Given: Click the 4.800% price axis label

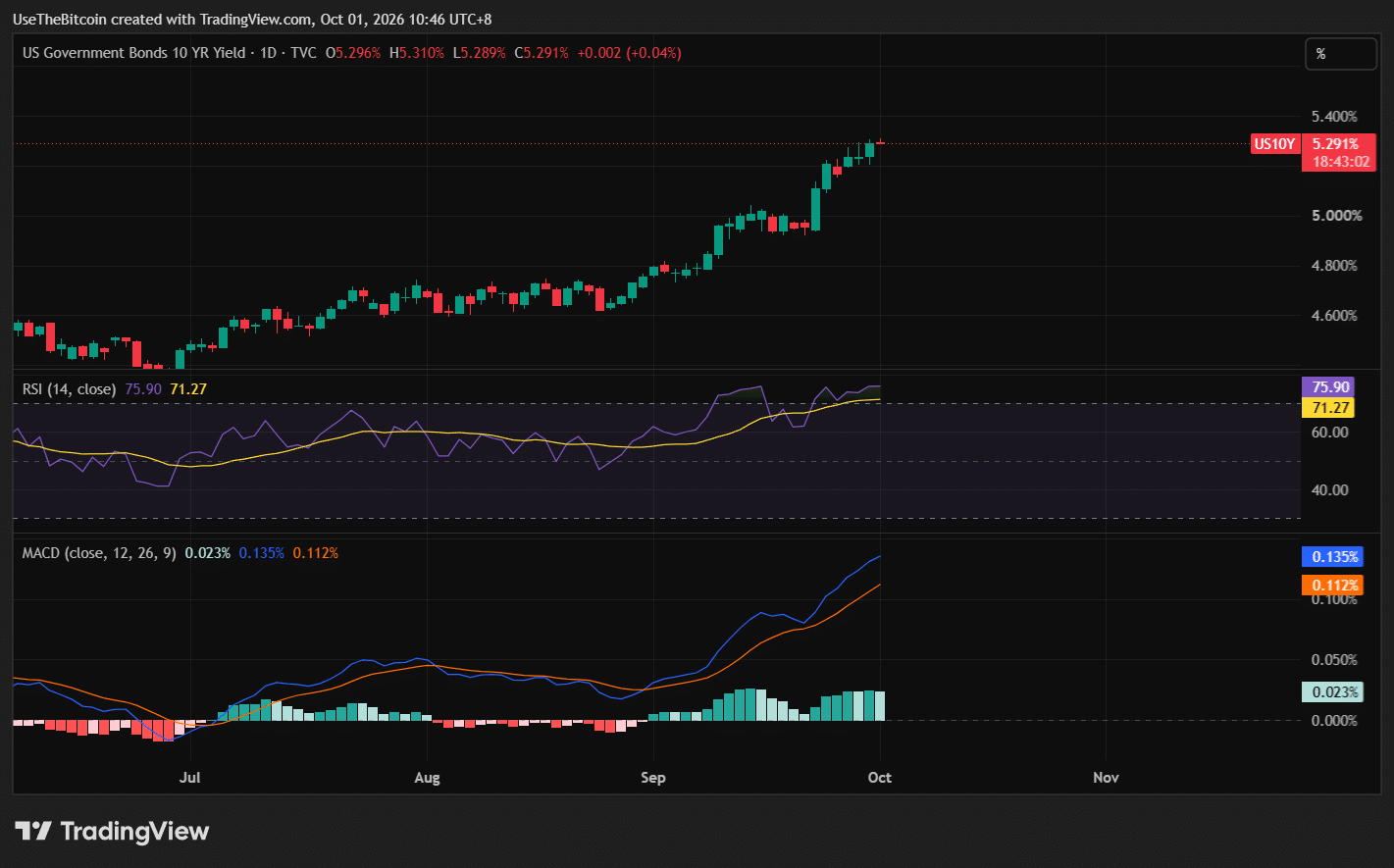Looking at the screenshot, I should click(1334, 266).
